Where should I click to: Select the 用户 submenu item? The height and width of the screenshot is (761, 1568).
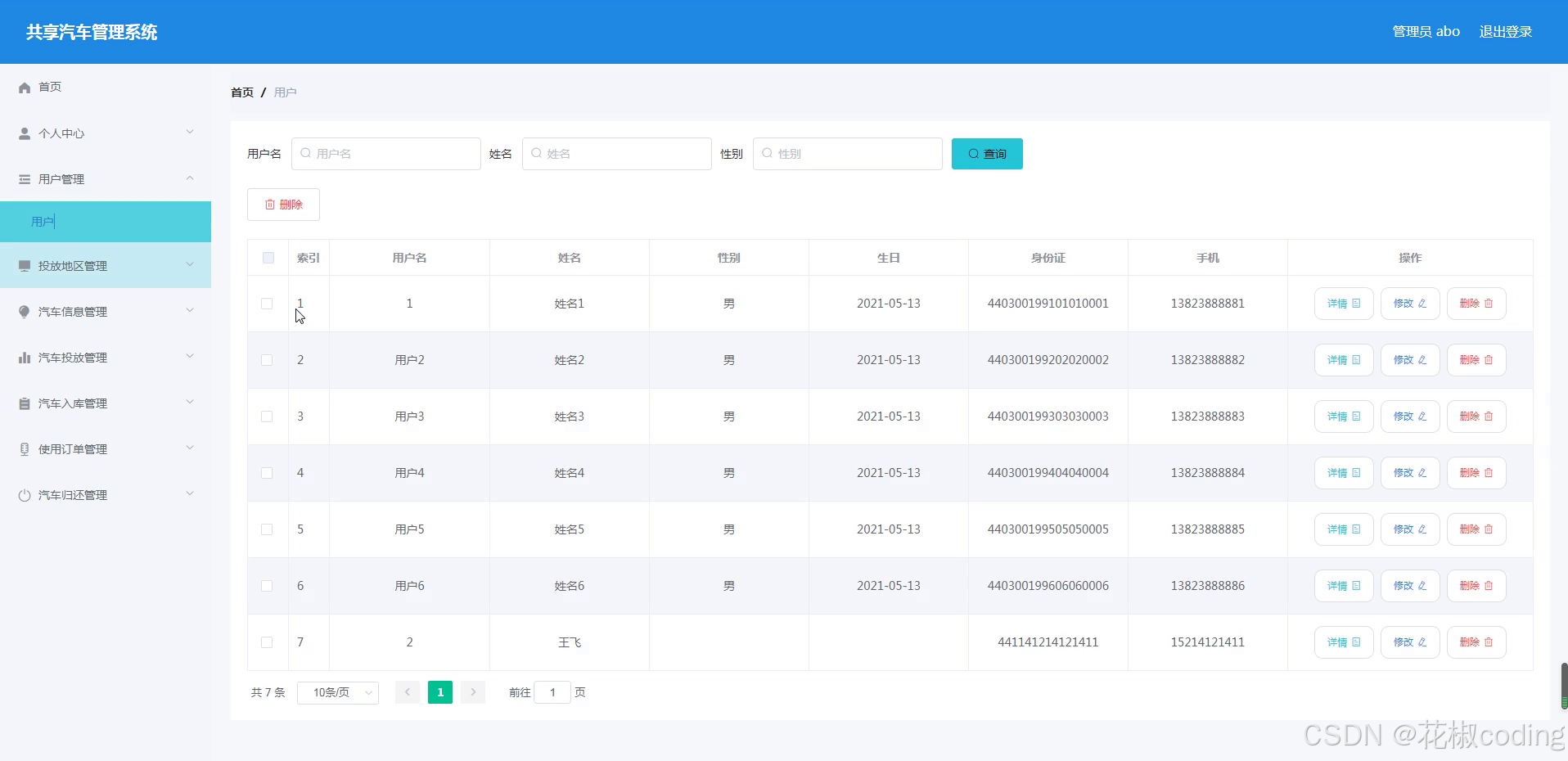click(106, 222)
